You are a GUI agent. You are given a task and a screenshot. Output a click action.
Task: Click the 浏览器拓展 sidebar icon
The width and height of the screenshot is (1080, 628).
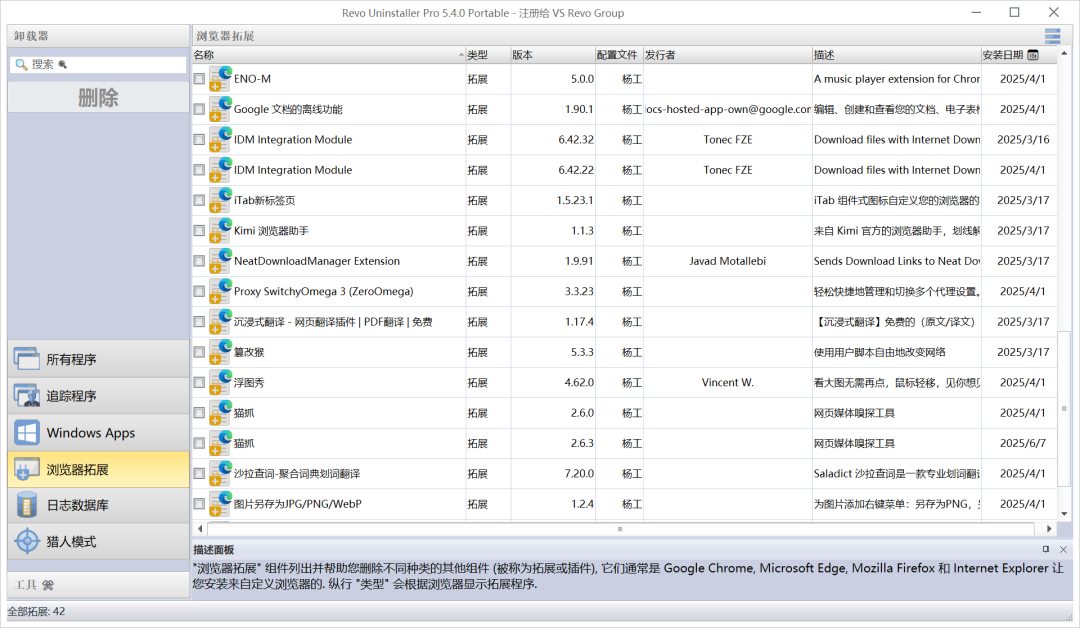pos(26,469)
